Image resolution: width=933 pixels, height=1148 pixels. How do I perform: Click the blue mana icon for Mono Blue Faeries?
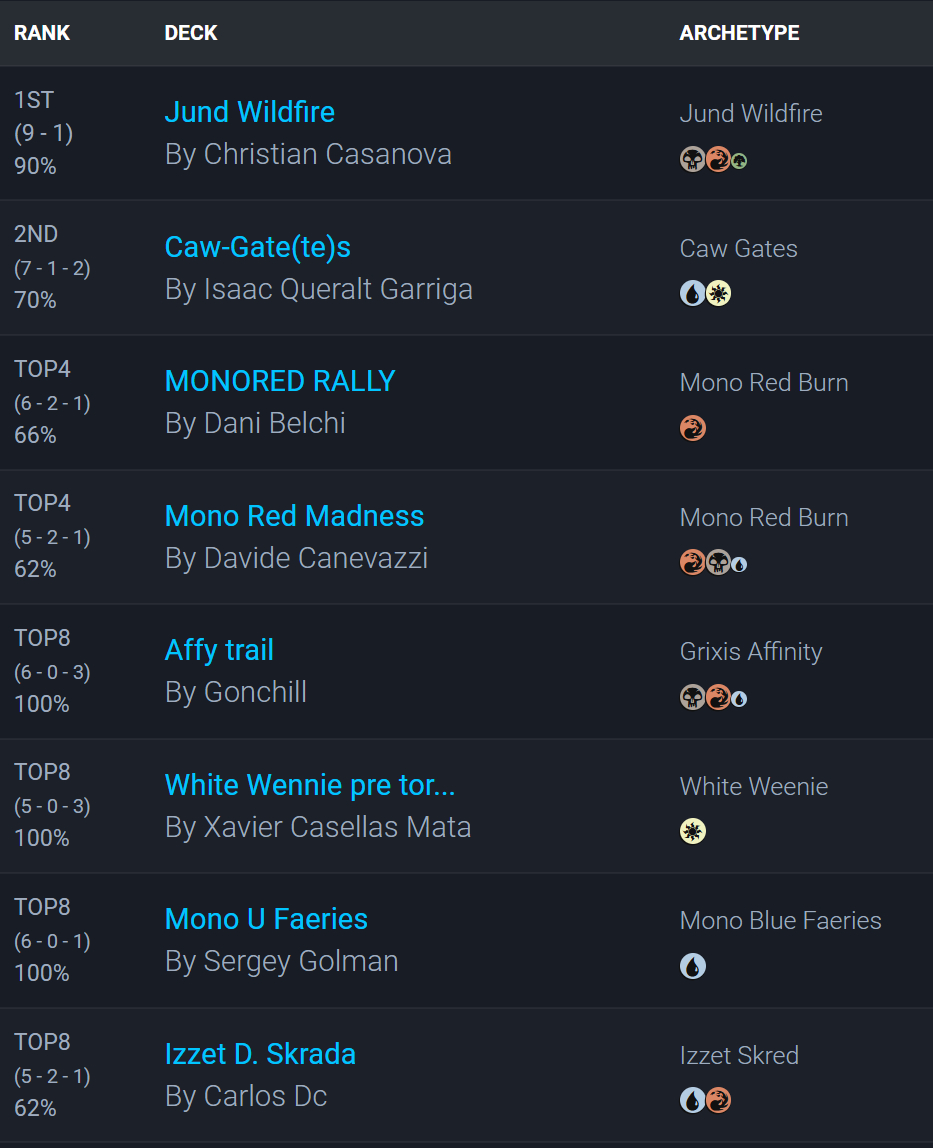click(x=692, y=966)
